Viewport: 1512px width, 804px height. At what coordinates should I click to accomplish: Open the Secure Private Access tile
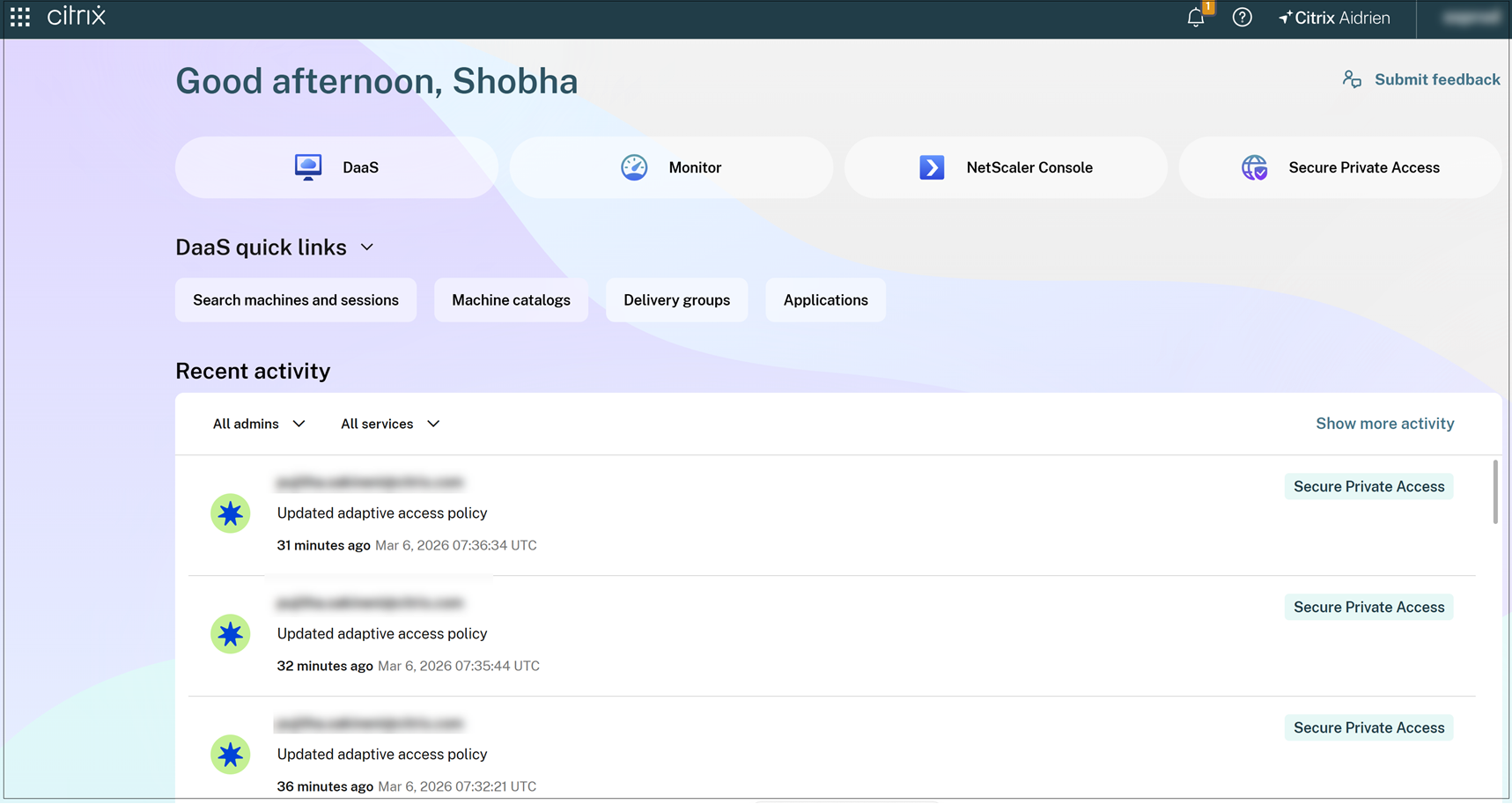pyautogui.click(x=1340, y=167)
